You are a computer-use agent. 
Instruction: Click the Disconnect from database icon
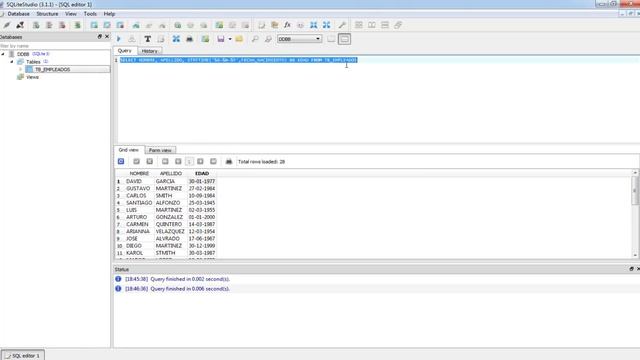click(20, 25)
